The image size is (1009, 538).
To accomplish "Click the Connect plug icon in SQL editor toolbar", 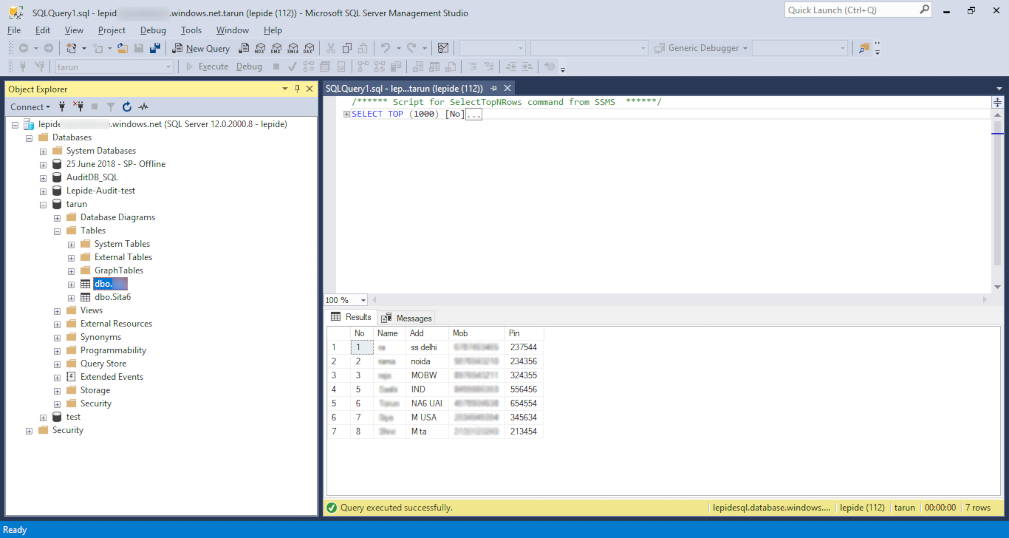I will pyautogui.click(x=23, y=66).
